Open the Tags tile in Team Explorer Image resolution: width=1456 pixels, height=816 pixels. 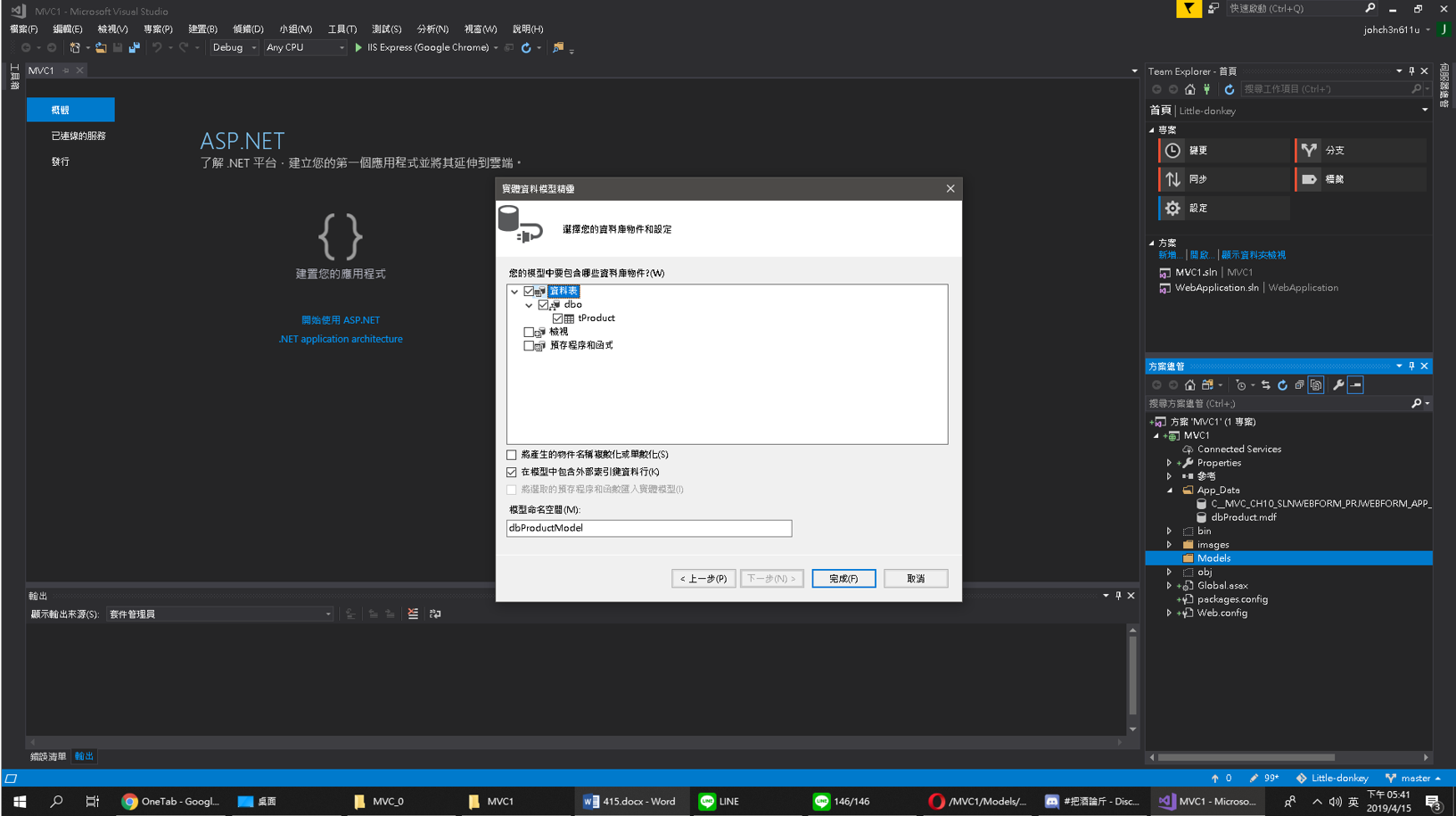(x=1360, y=179)
